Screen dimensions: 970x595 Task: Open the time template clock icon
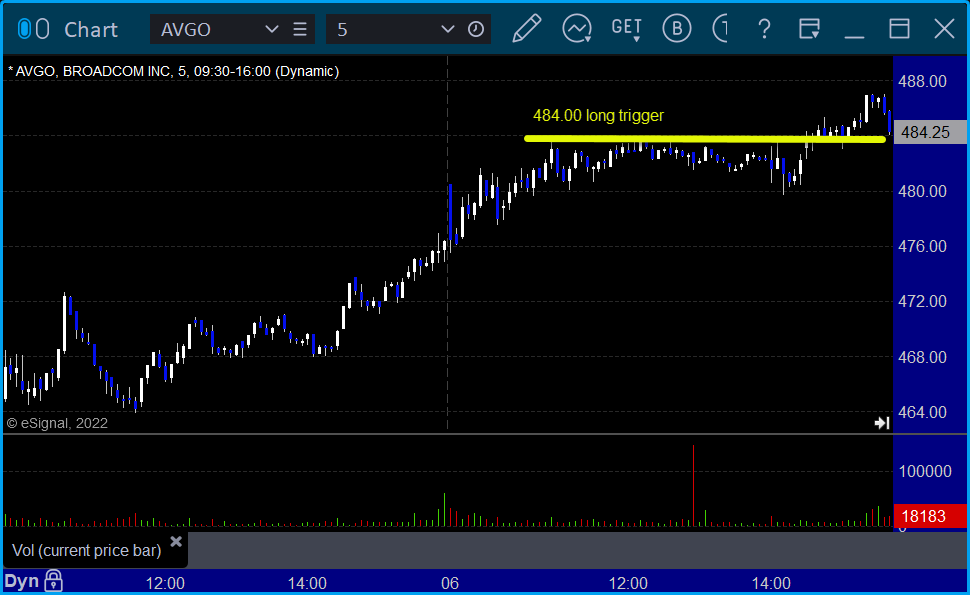(x=476, y=29)
